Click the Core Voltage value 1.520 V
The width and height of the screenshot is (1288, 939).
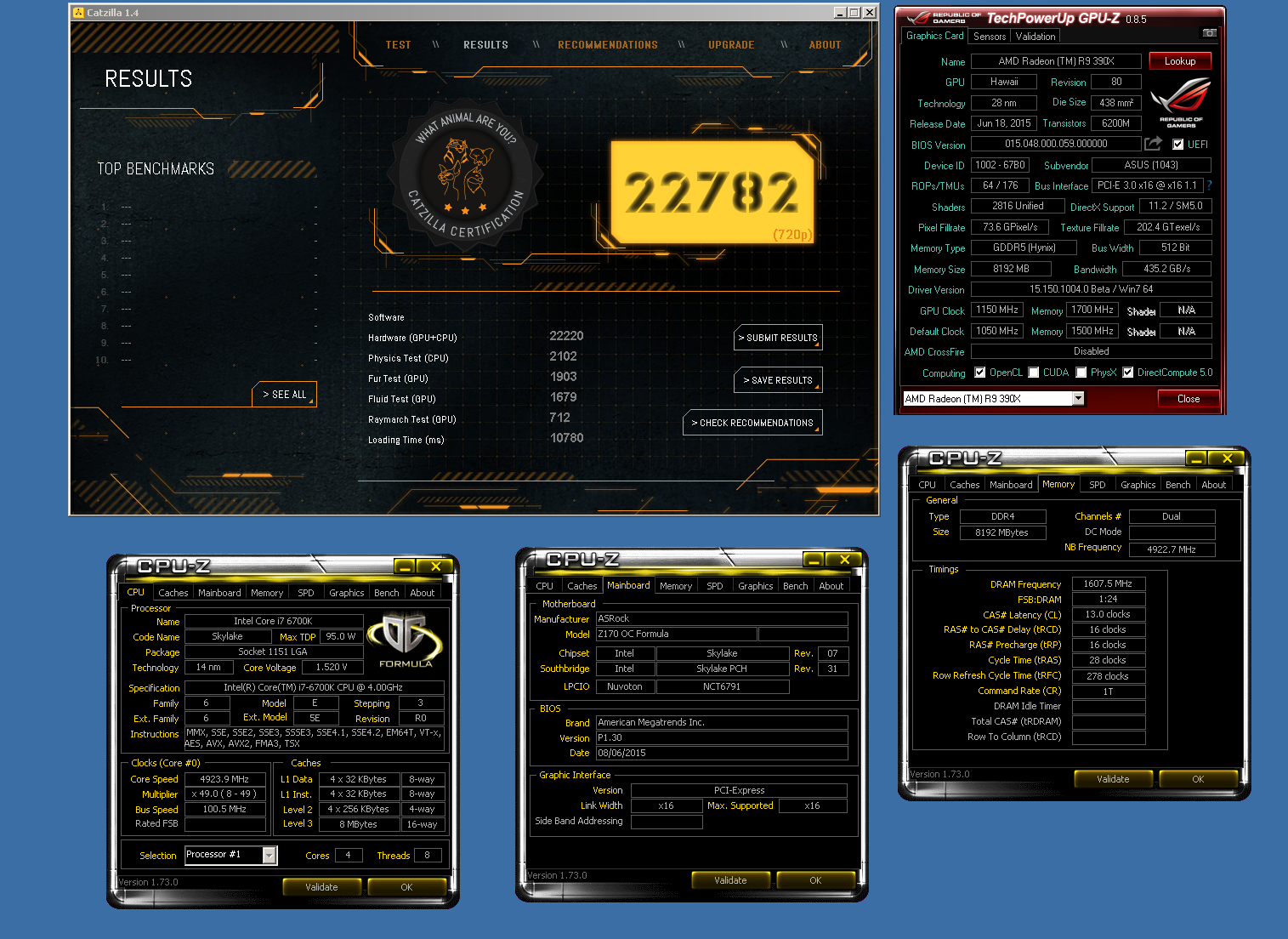(x=332, y=668)
